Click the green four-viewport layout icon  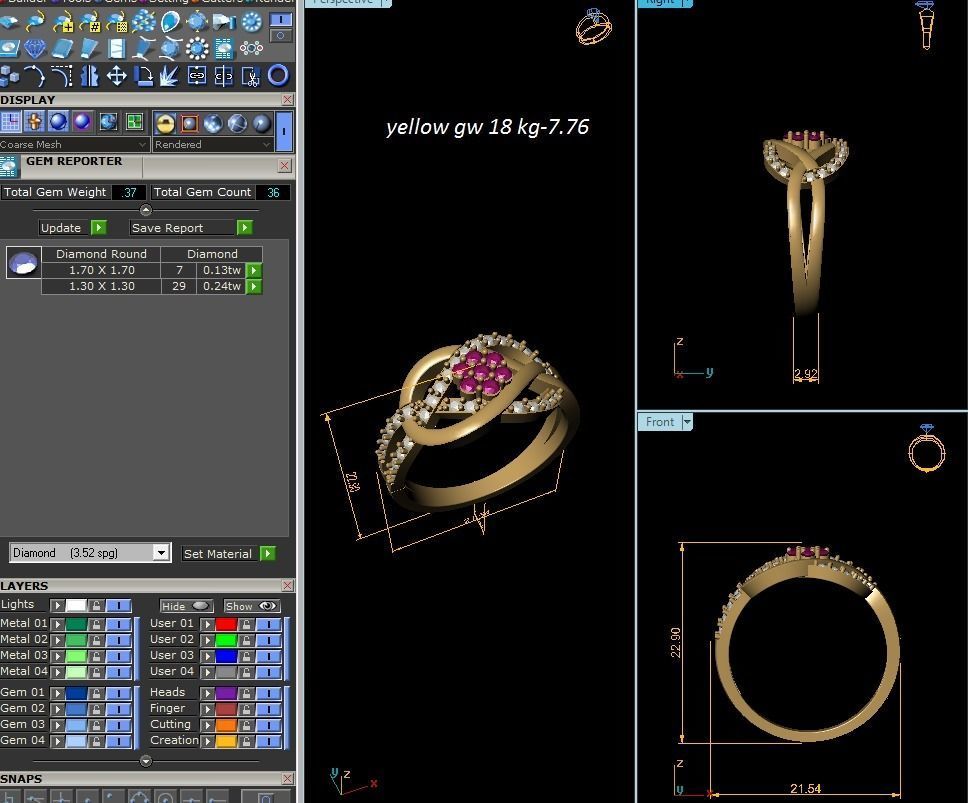(x=134, y=122)
